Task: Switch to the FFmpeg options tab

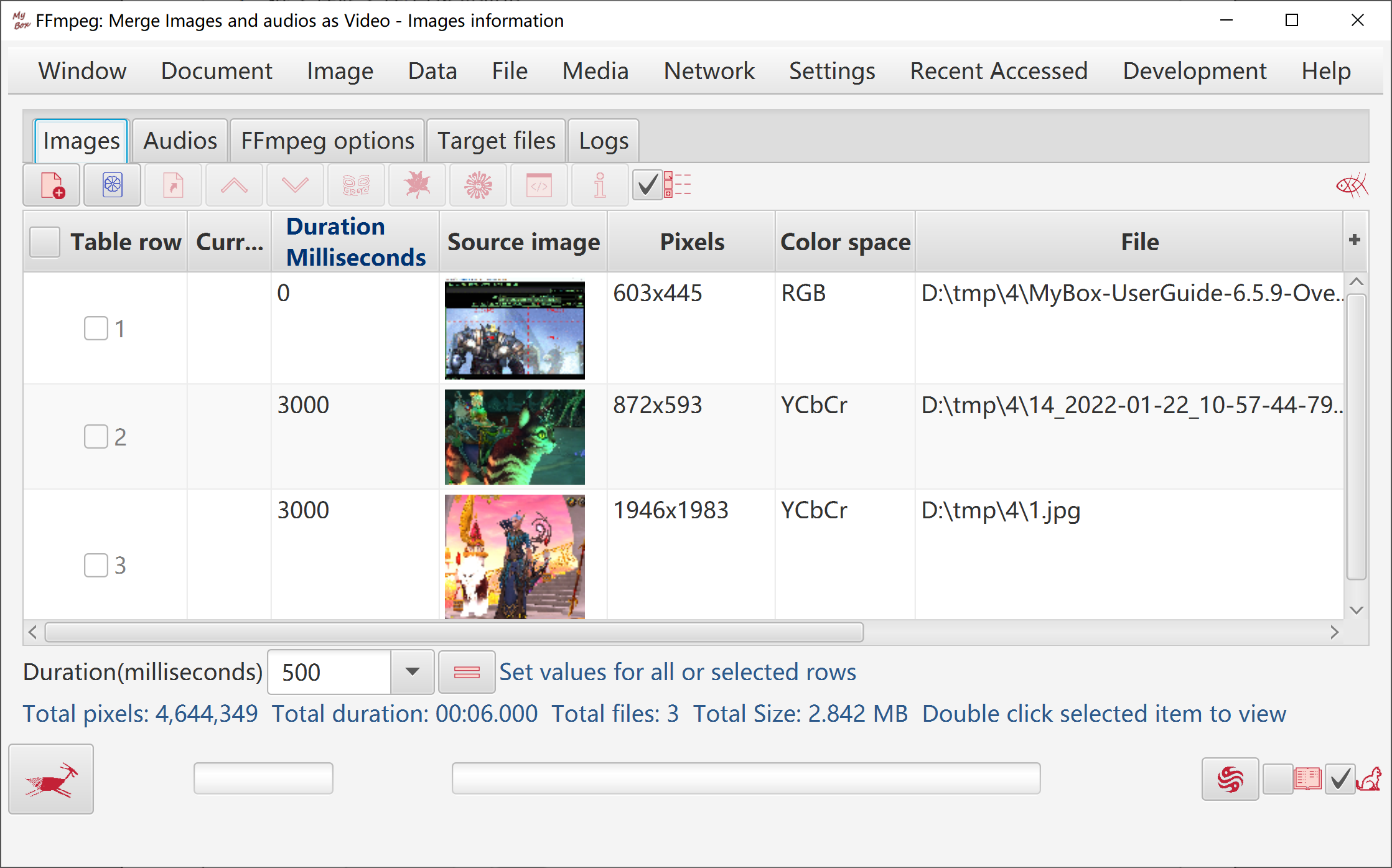Action: (x=327, y=141)
